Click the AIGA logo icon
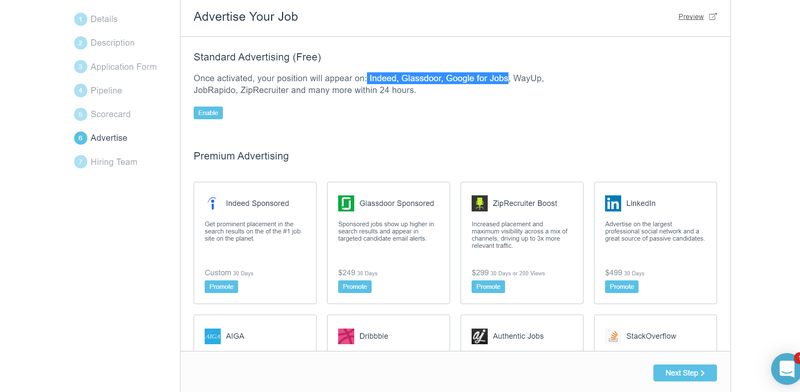 pyautogui.click(x=213, y=336)
